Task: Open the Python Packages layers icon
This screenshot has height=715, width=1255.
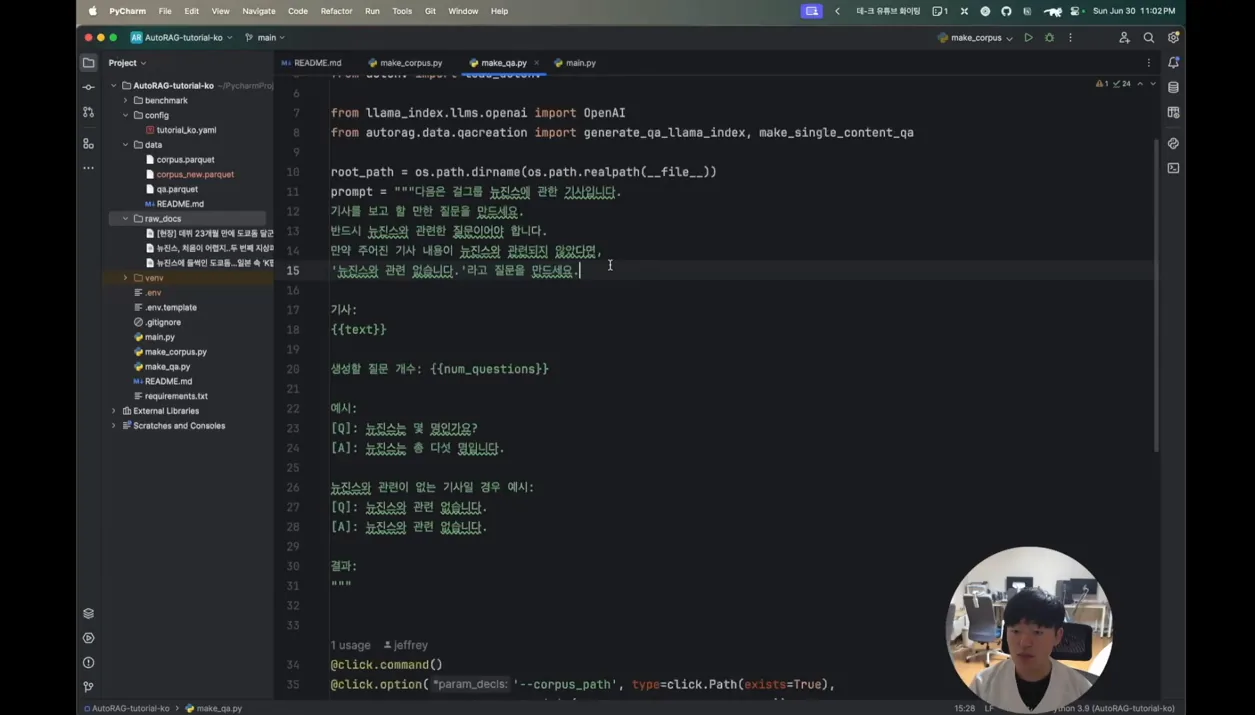Action: 88,613
